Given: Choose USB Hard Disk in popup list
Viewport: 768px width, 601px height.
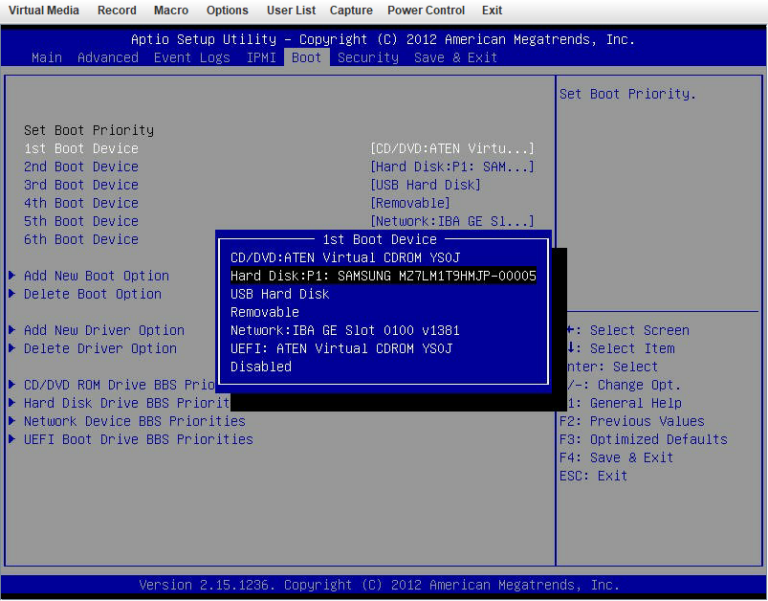Looking at the screenshot, I should pyautogui.click(x=279, y=294).
